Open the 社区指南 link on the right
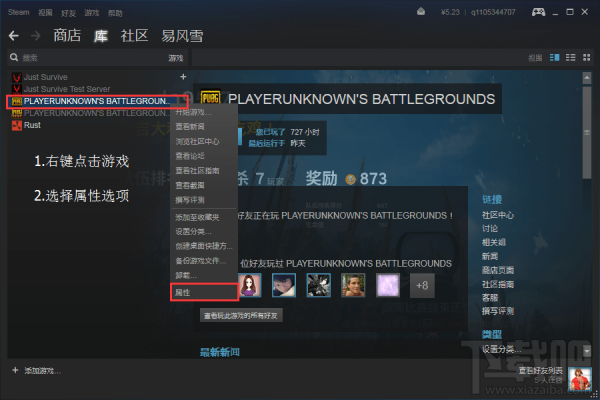 click(x=498, y=284)
